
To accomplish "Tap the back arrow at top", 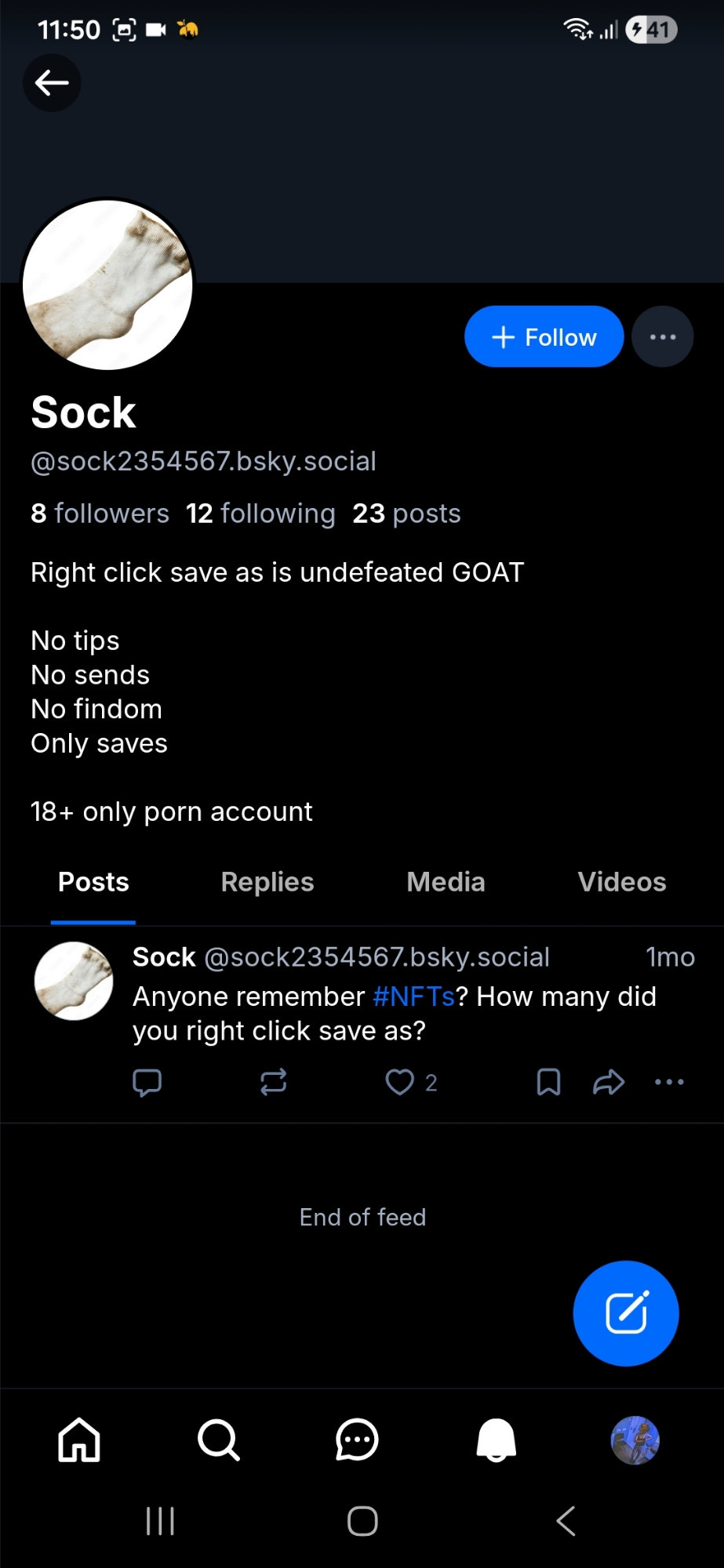I will tap(52, 83).
